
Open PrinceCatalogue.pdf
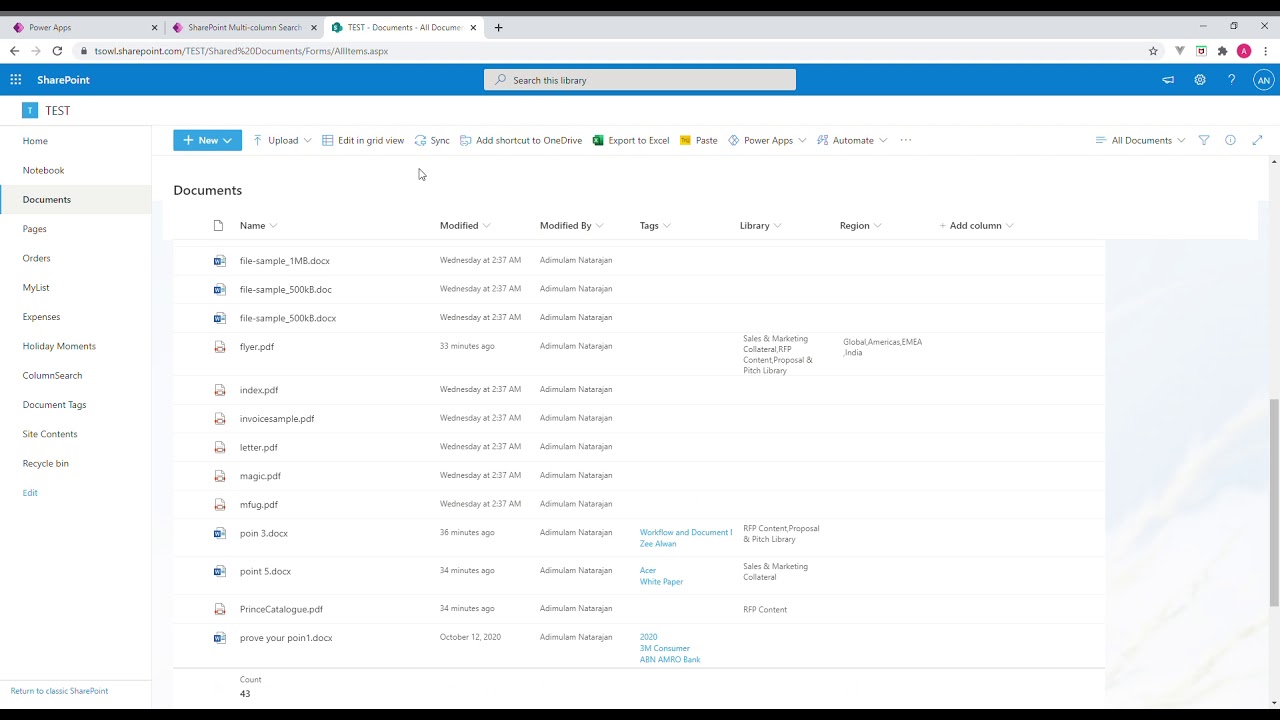click(281, 609)
